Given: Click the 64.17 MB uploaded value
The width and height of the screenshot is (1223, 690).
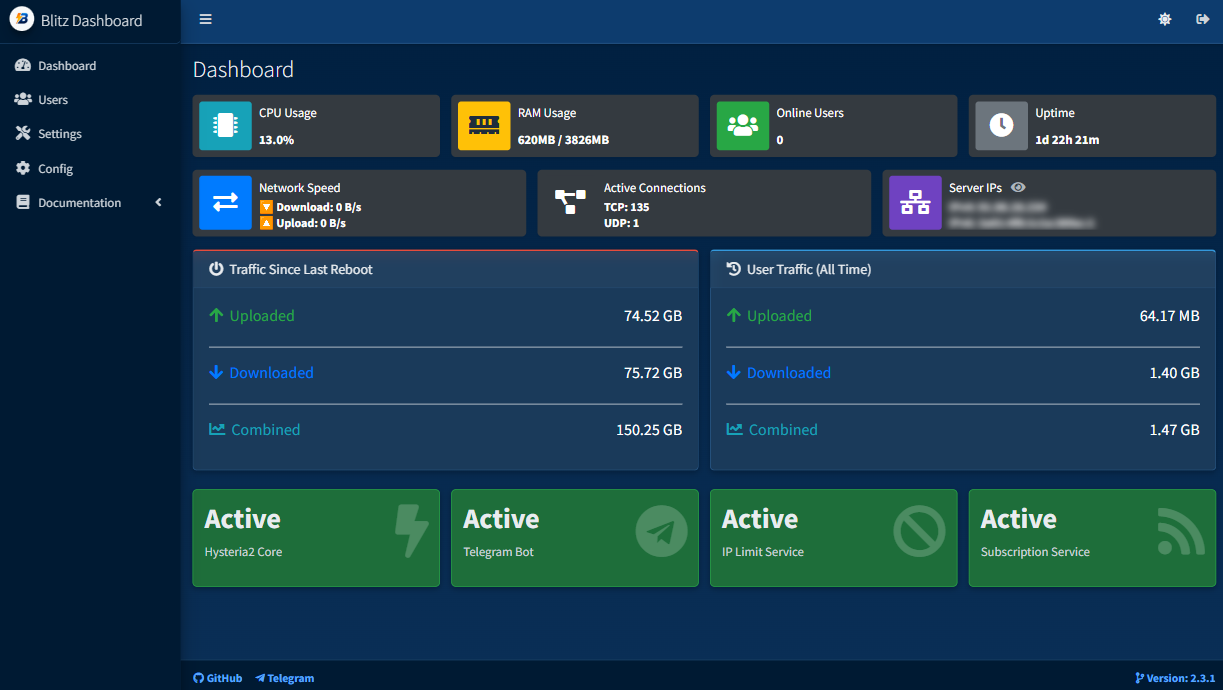Looking at the screenshot, I should pos(1169,316).
